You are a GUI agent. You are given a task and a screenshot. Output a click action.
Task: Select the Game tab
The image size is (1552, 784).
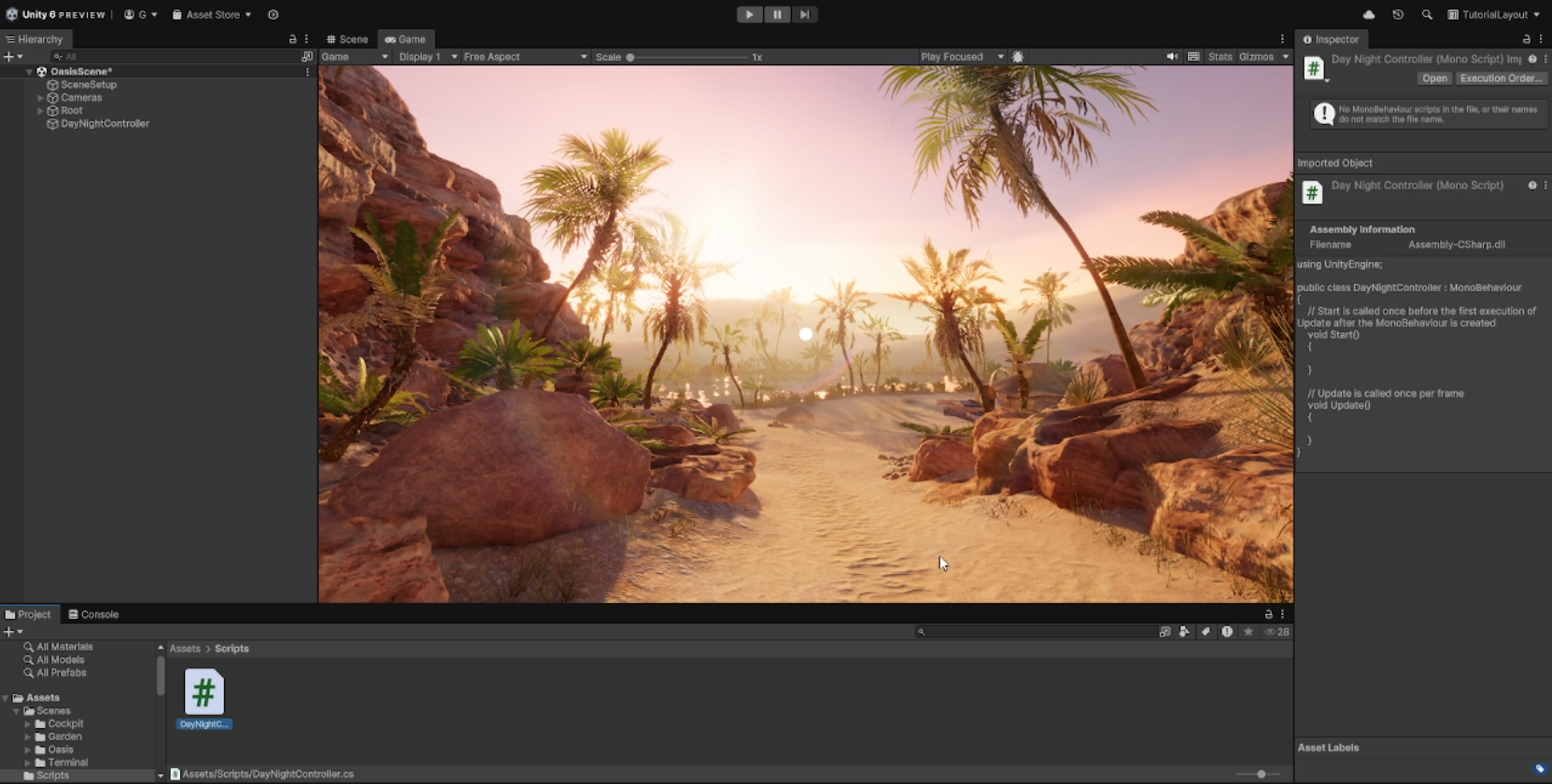[x=405, y=39]
